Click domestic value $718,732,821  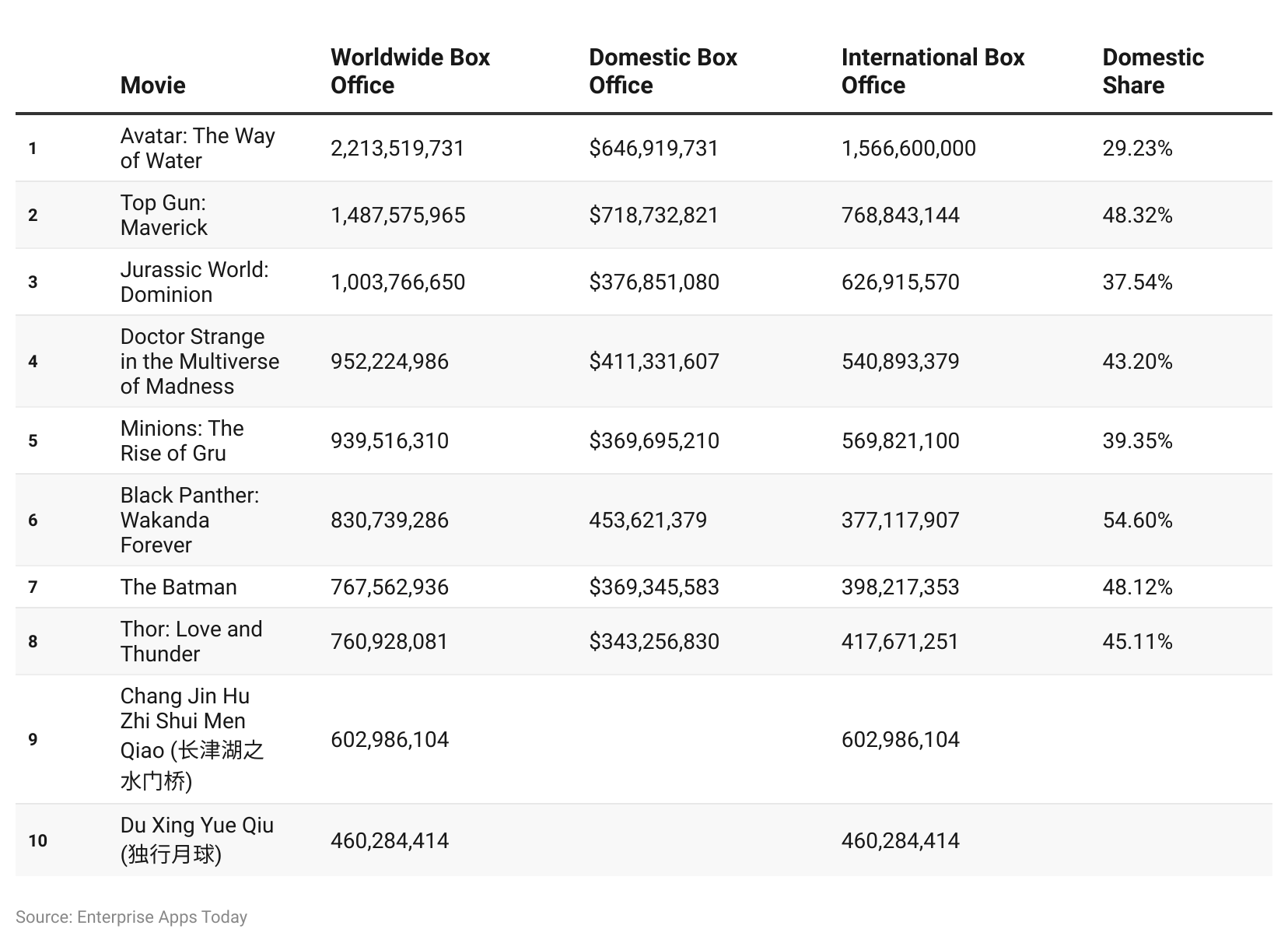(654, 215)
